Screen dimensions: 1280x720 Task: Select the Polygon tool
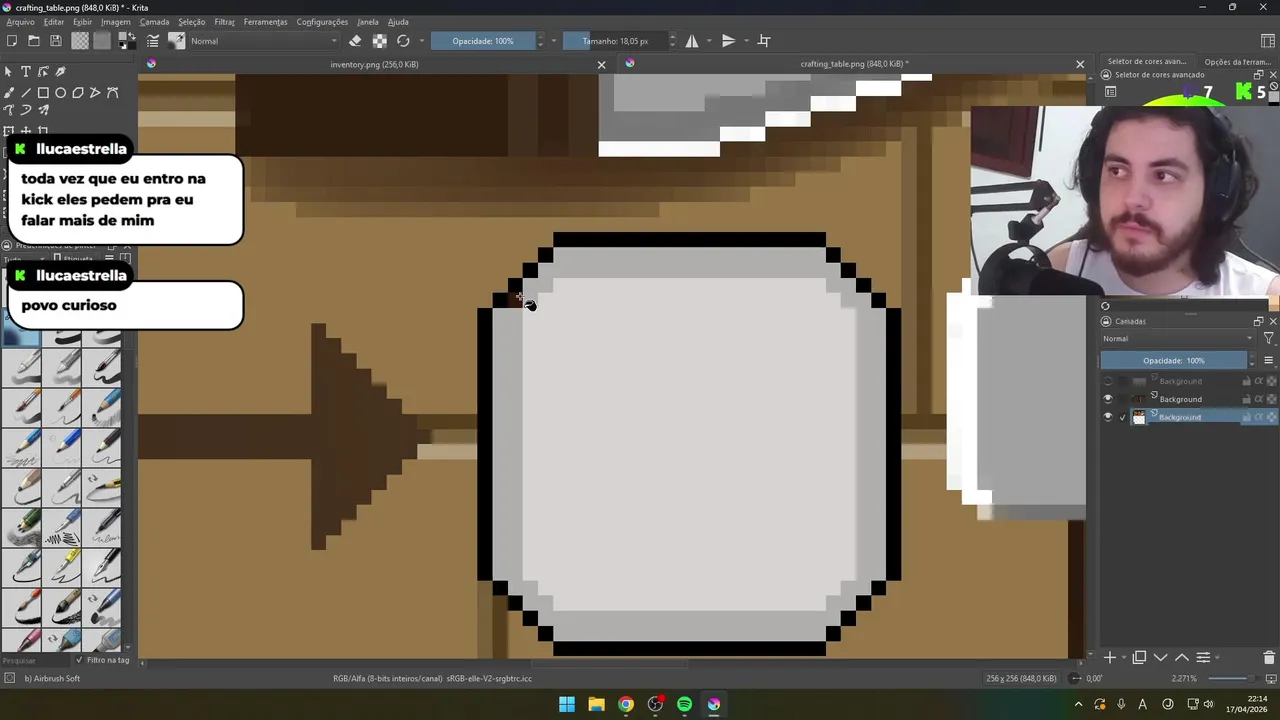coord(78,93)
